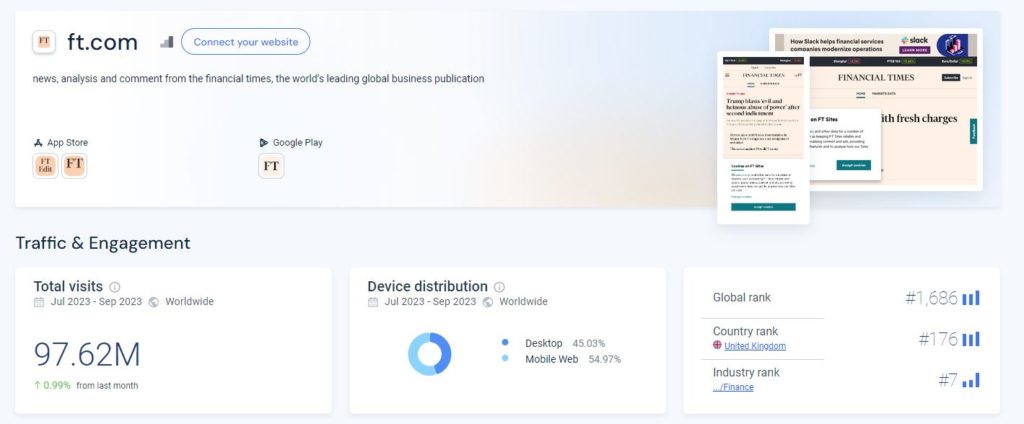Click the United Kingdom flag icon

[x=718, y=346]
